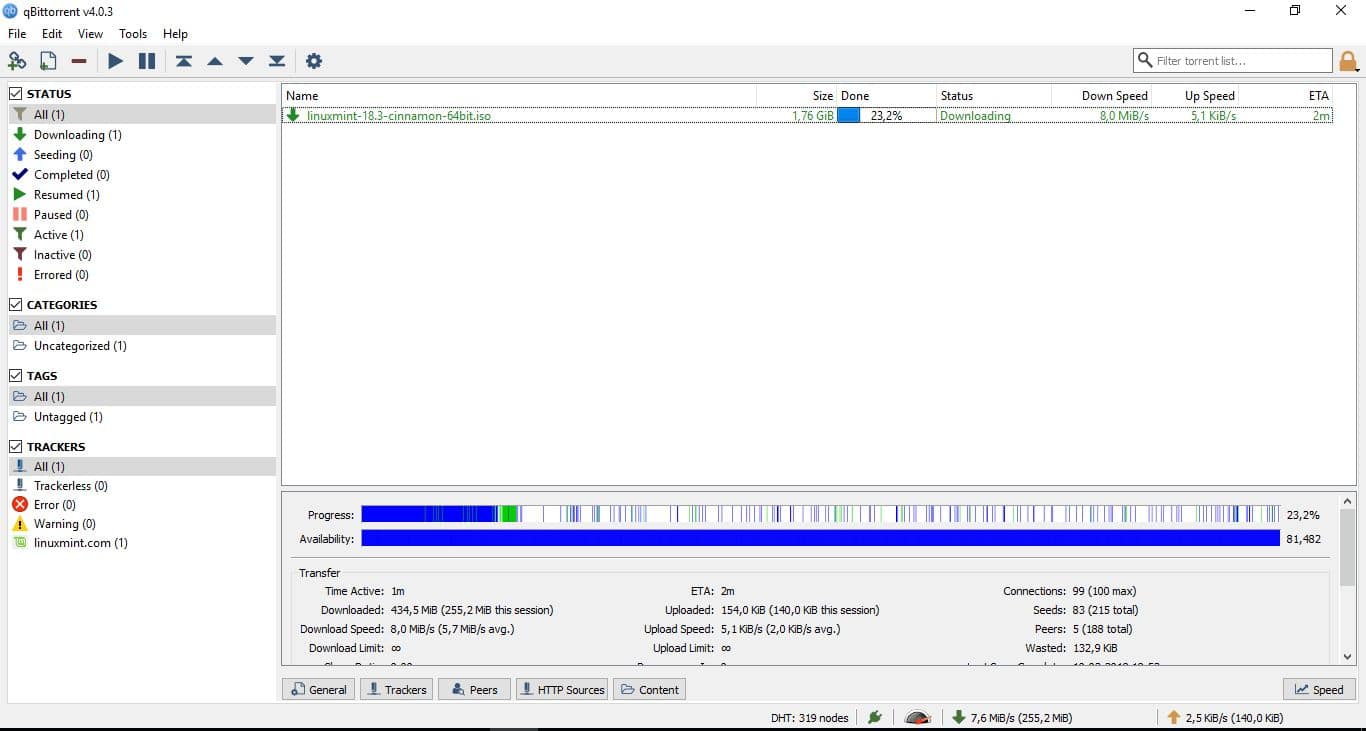This screenshot has height=731, width=1366.
Task: Open the Speed graph button
Action: [1319, 689]
